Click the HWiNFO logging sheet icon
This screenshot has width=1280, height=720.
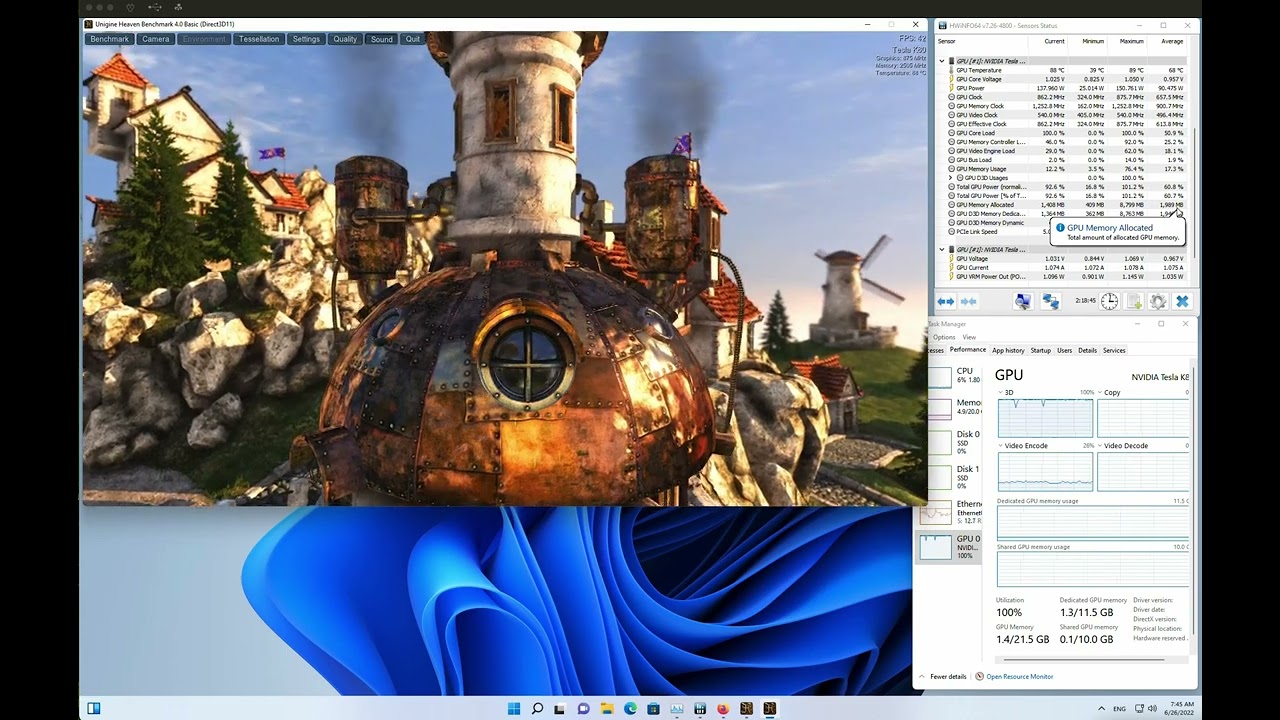click(1134, 301)
